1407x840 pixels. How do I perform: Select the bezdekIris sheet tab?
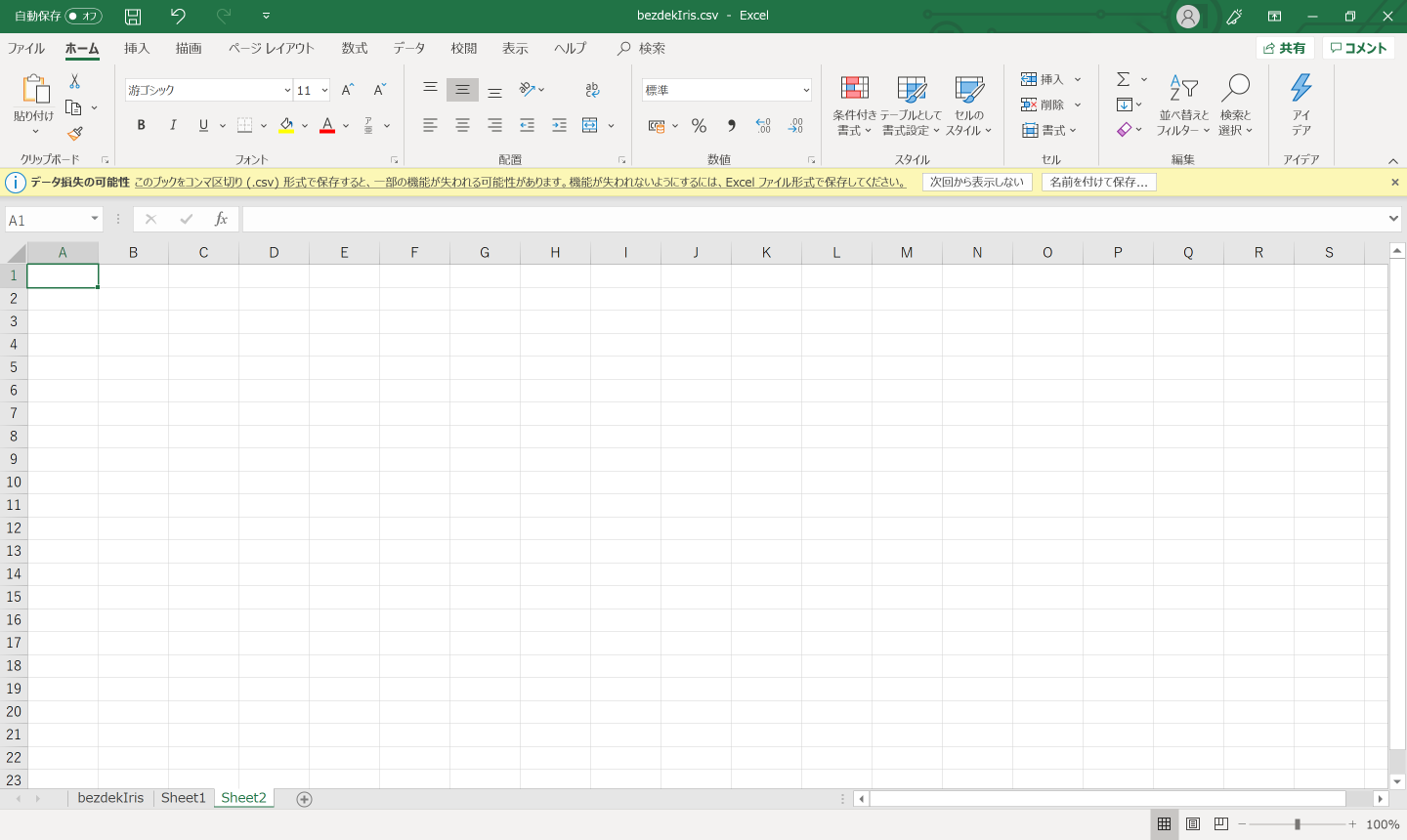[x=110, y=798]
